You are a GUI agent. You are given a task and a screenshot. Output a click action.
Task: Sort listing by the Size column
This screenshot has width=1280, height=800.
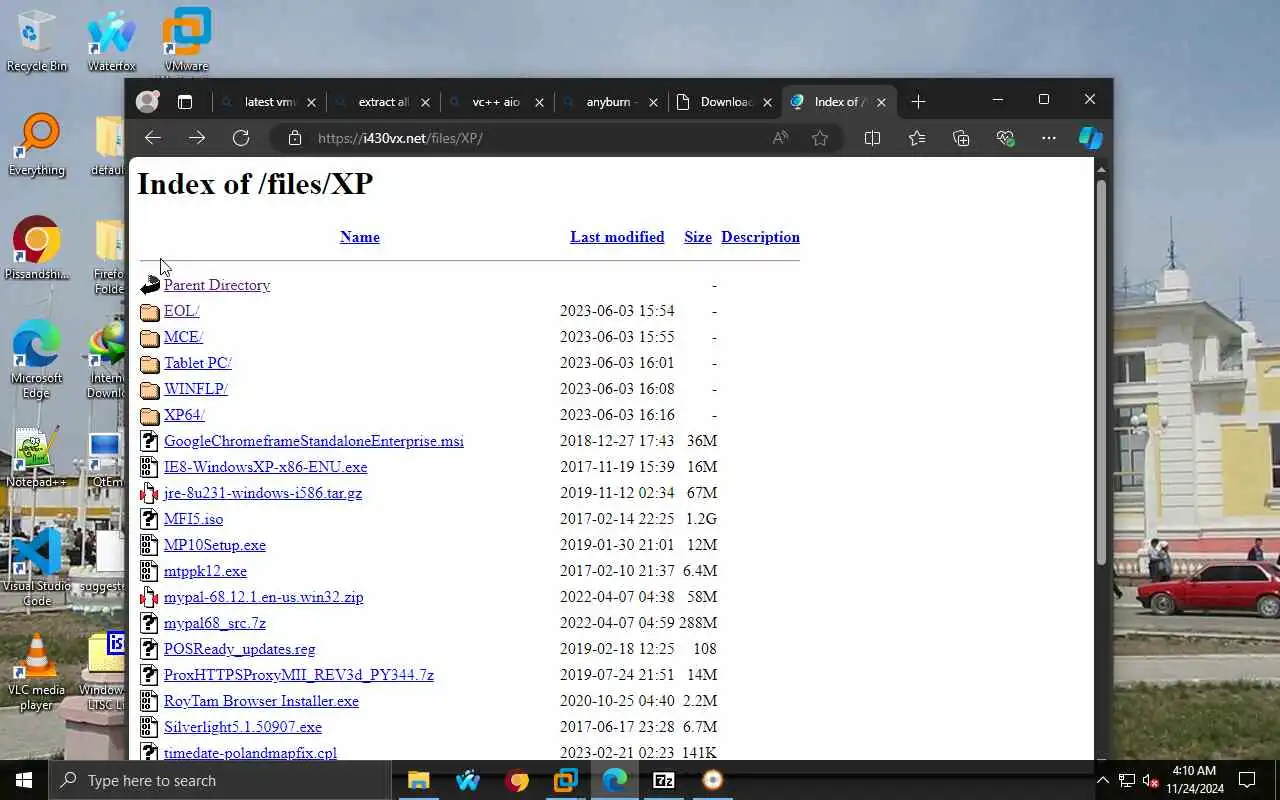click(698, 237)
